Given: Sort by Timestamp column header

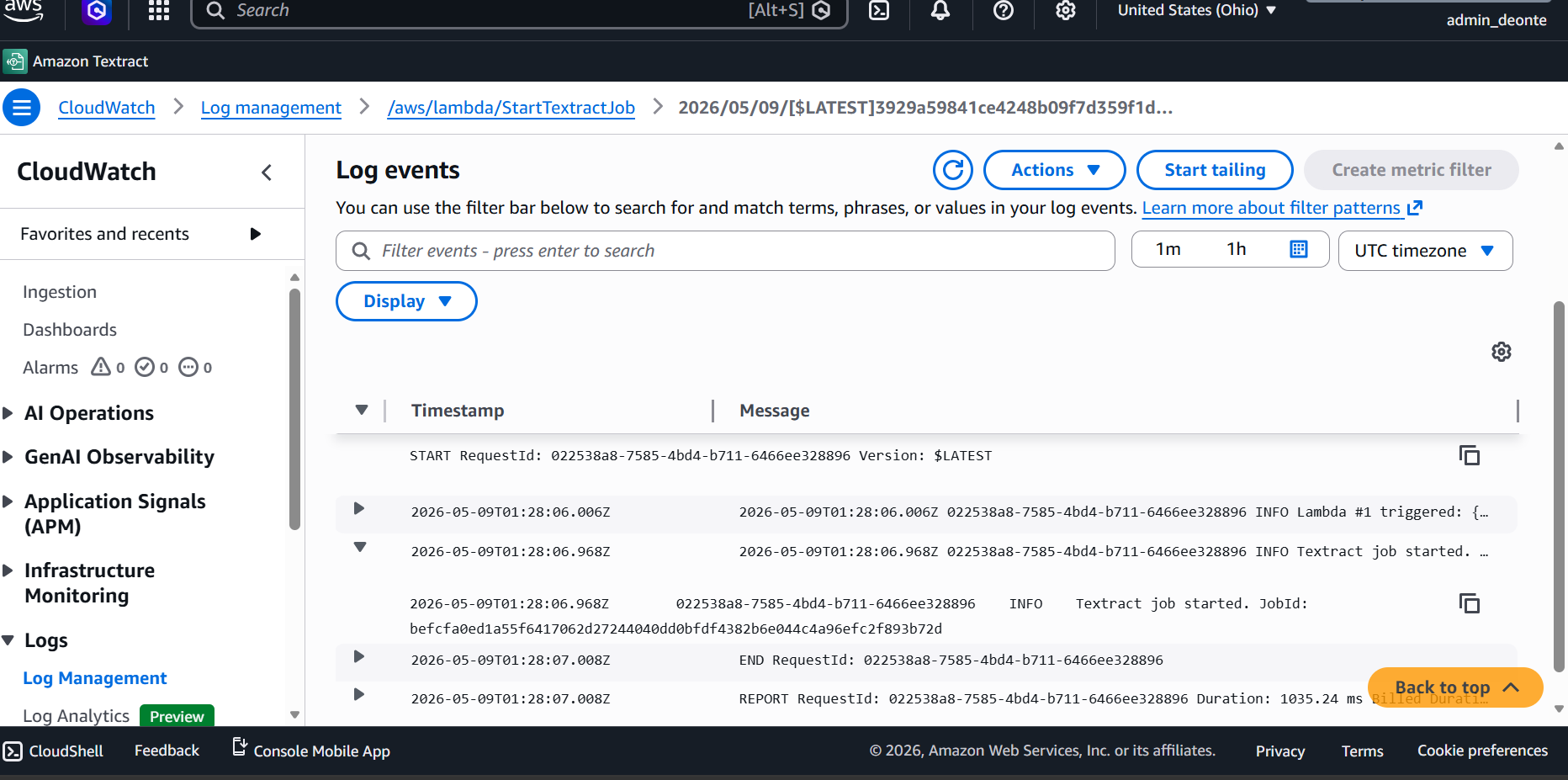Looking at the screenshot, I should coord(458,411).
